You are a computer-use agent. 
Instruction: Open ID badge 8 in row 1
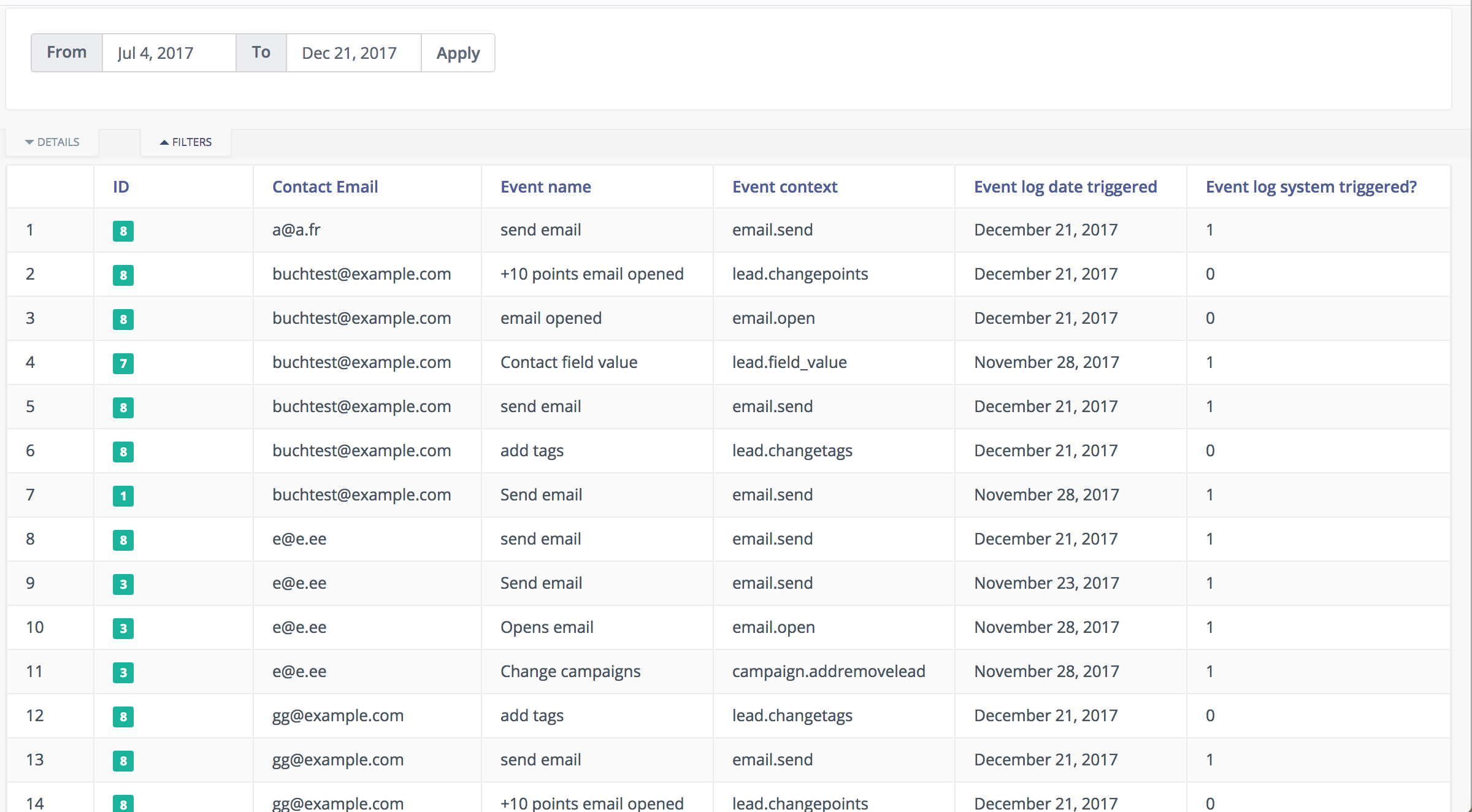coord(123,231)
